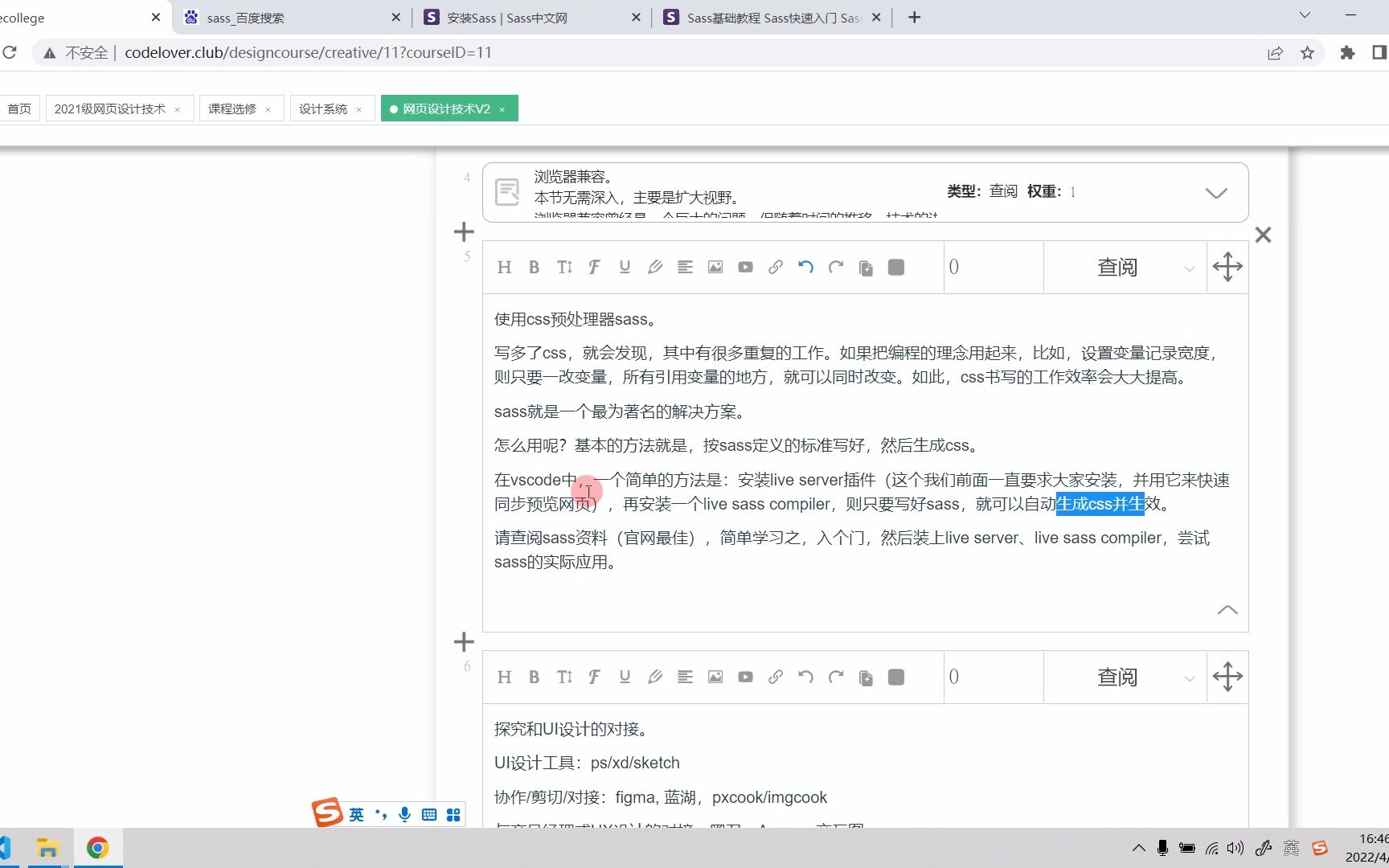The width and height of the screenshot is (1389, 868).
Task: Share page via address bar icon
Action: (x=1276, y=53)
